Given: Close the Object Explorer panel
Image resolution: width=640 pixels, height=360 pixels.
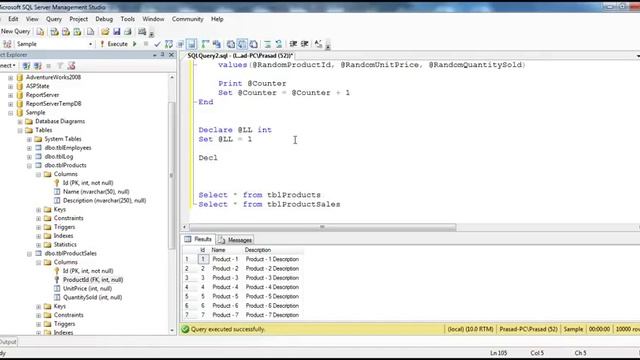Looking at the screenshot, I should (x=171, y=55).
